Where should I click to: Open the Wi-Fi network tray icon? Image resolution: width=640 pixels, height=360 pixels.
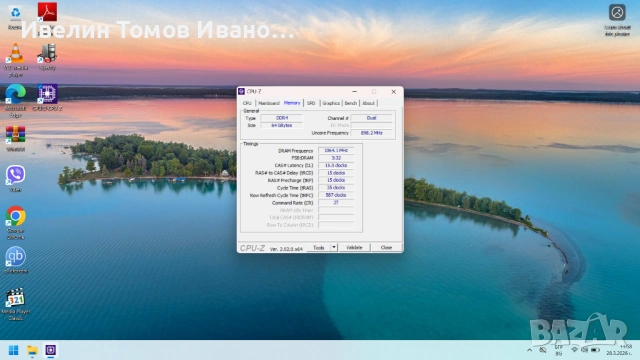574,350
